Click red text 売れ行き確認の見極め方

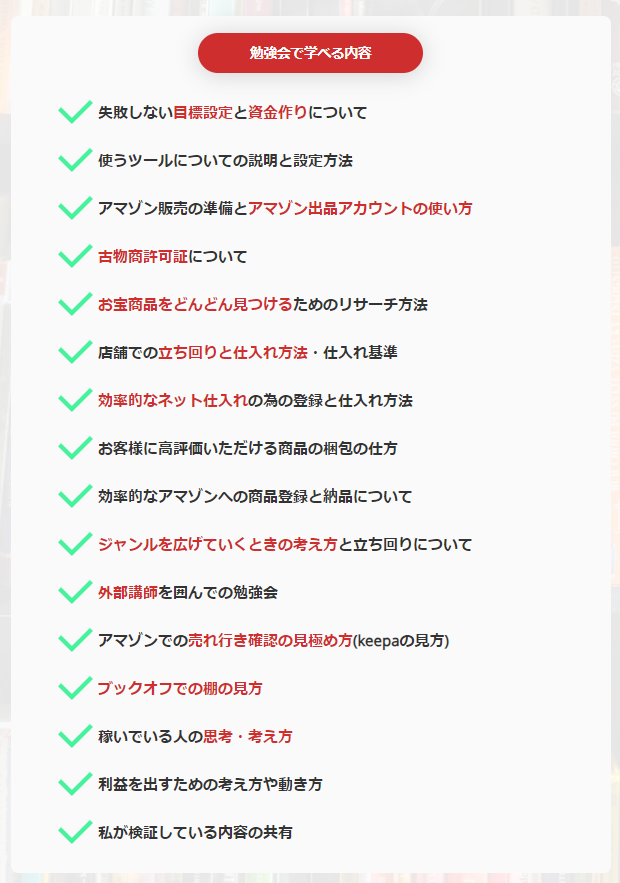pyautogui.click(x=270, y=640)
